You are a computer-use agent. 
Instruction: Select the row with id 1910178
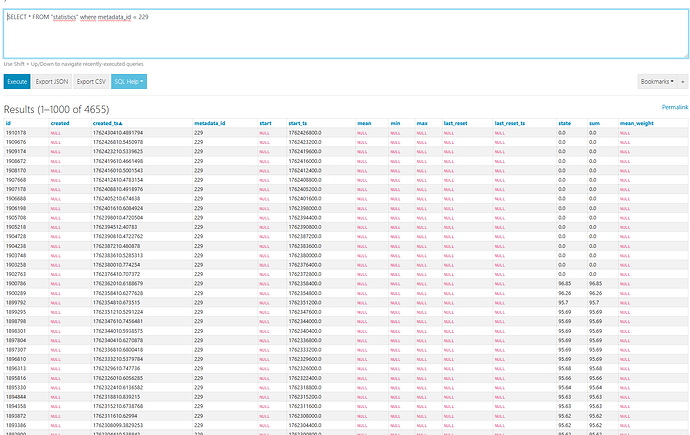(x=17, y=132)
